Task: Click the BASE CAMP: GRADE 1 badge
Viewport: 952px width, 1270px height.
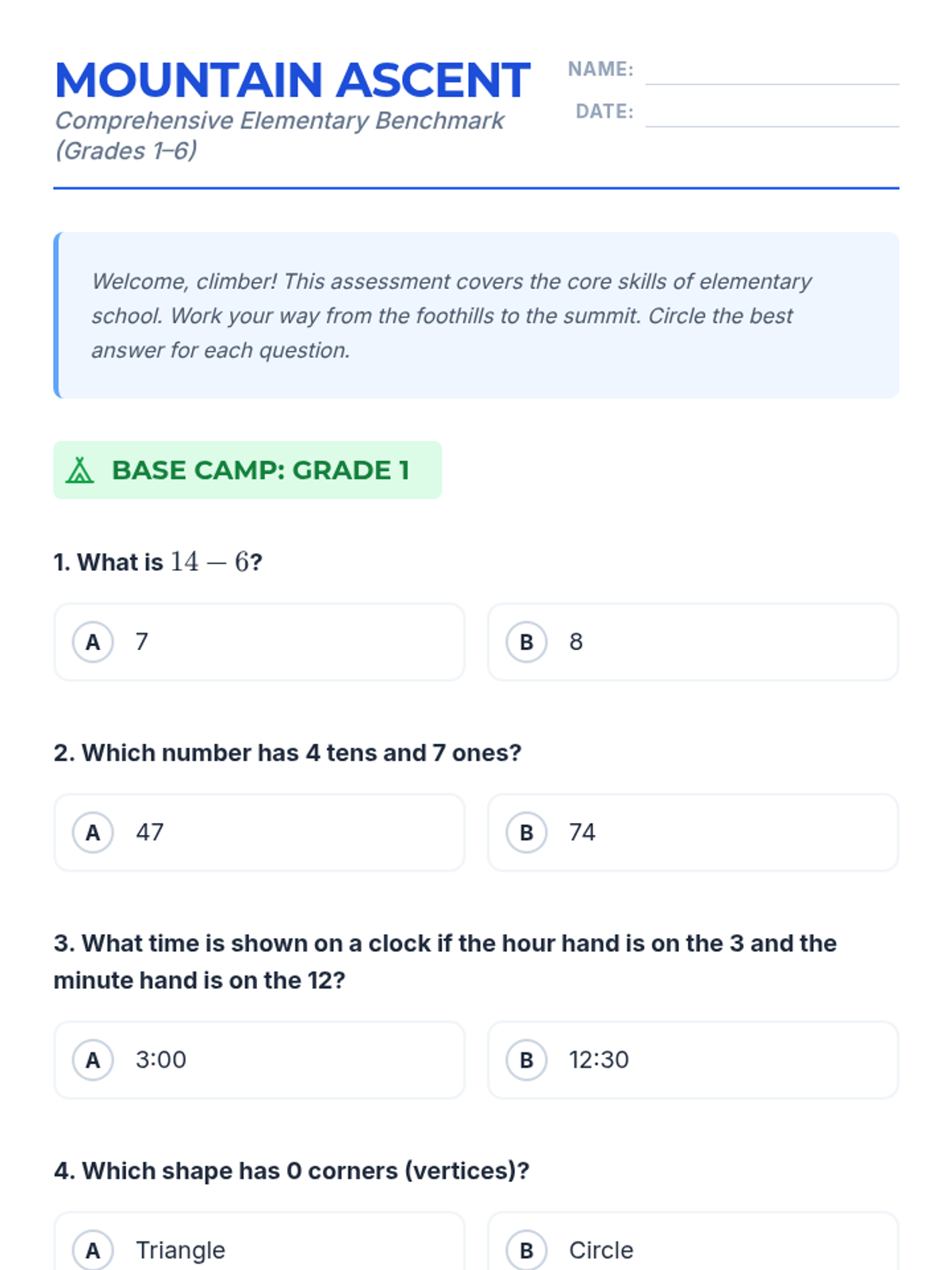Action: (x=248, y=470)
